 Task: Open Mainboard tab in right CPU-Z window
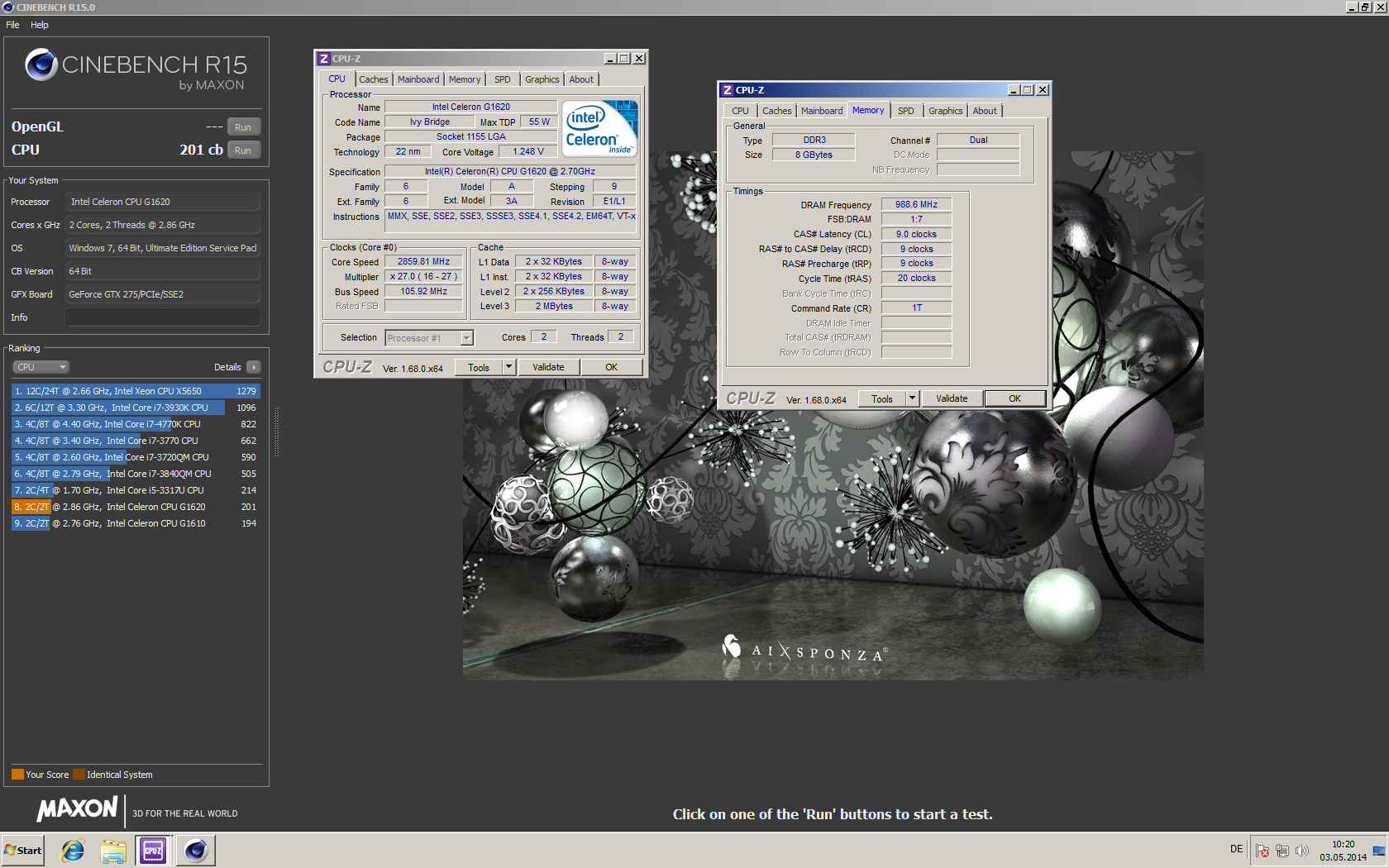pos(822,111)
